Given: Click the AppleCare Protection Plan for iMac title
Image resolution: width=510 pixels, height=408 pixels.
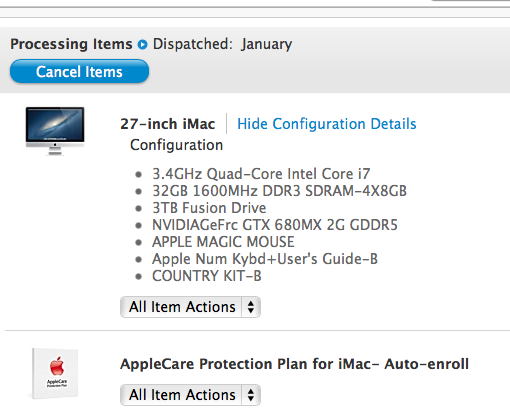Looking at the screenshot, I should tap(295, 364).
